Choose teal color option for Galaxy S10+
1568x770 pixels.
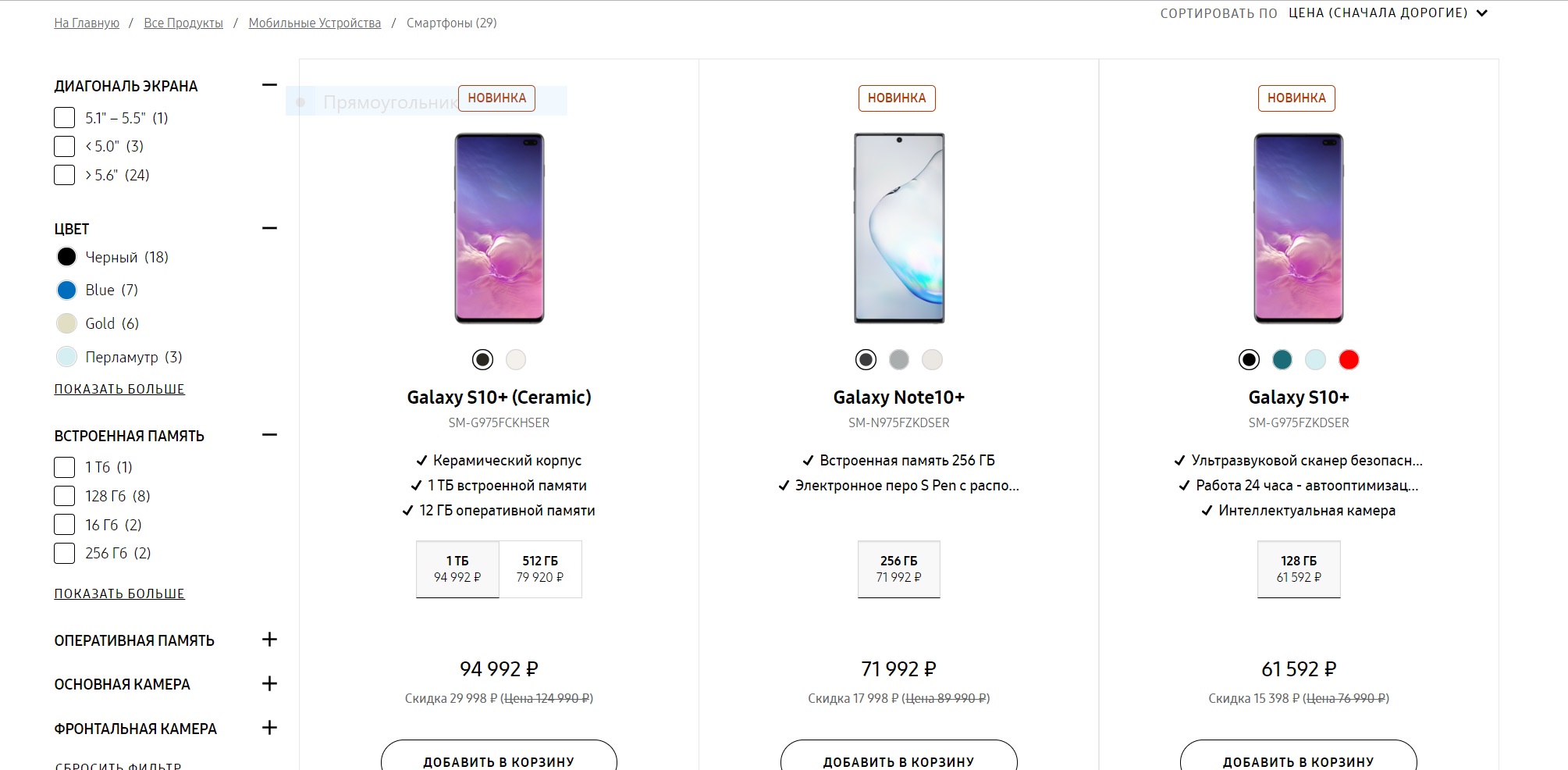pos(1282,359)
